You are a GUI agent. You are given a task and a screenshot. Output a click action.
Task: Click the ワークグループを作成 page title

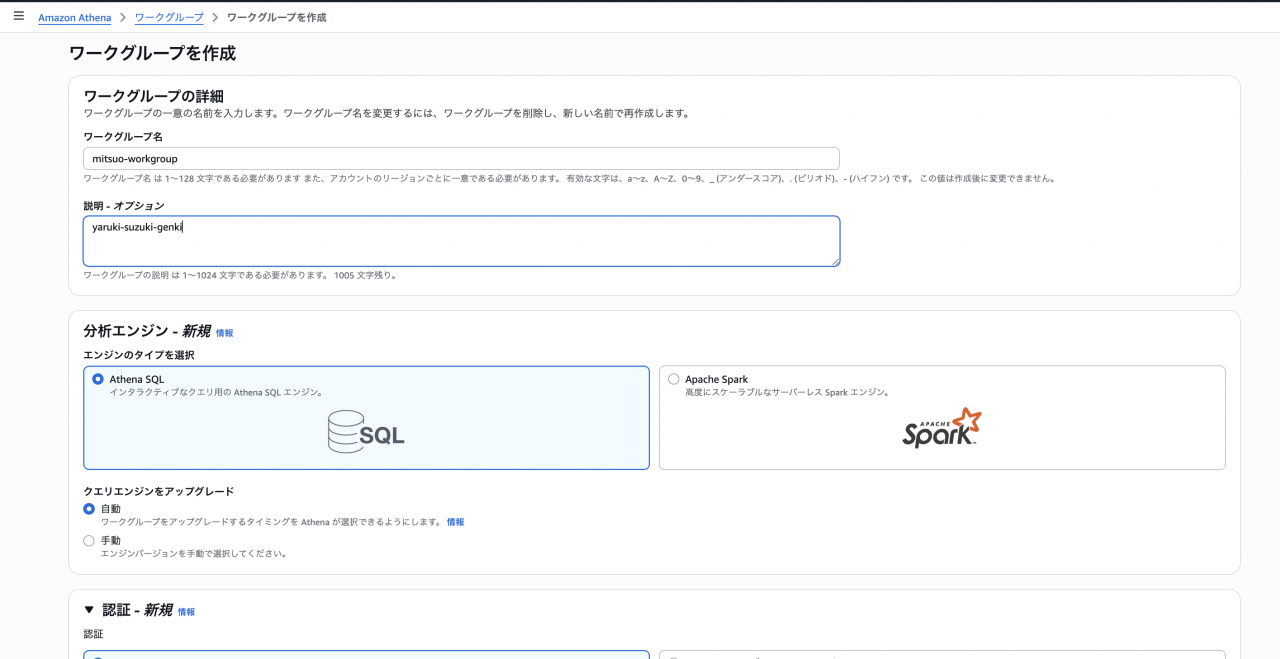152,53
